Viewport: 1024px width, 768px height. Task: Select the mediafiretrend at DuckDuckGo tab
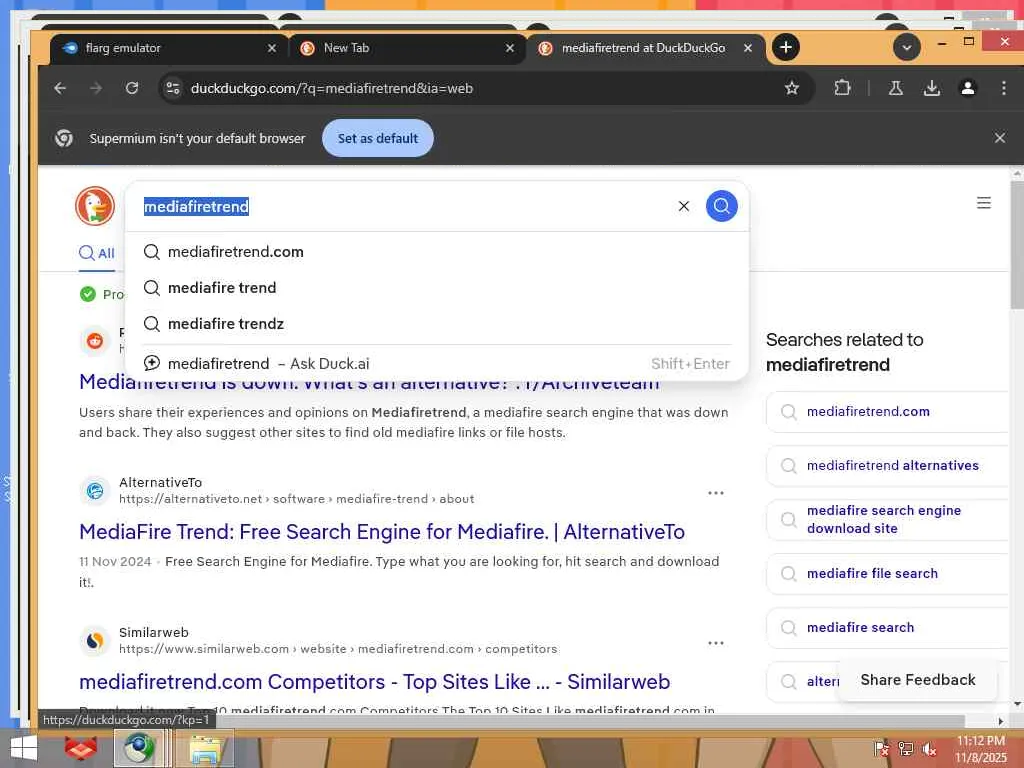[x=645, y=48]
